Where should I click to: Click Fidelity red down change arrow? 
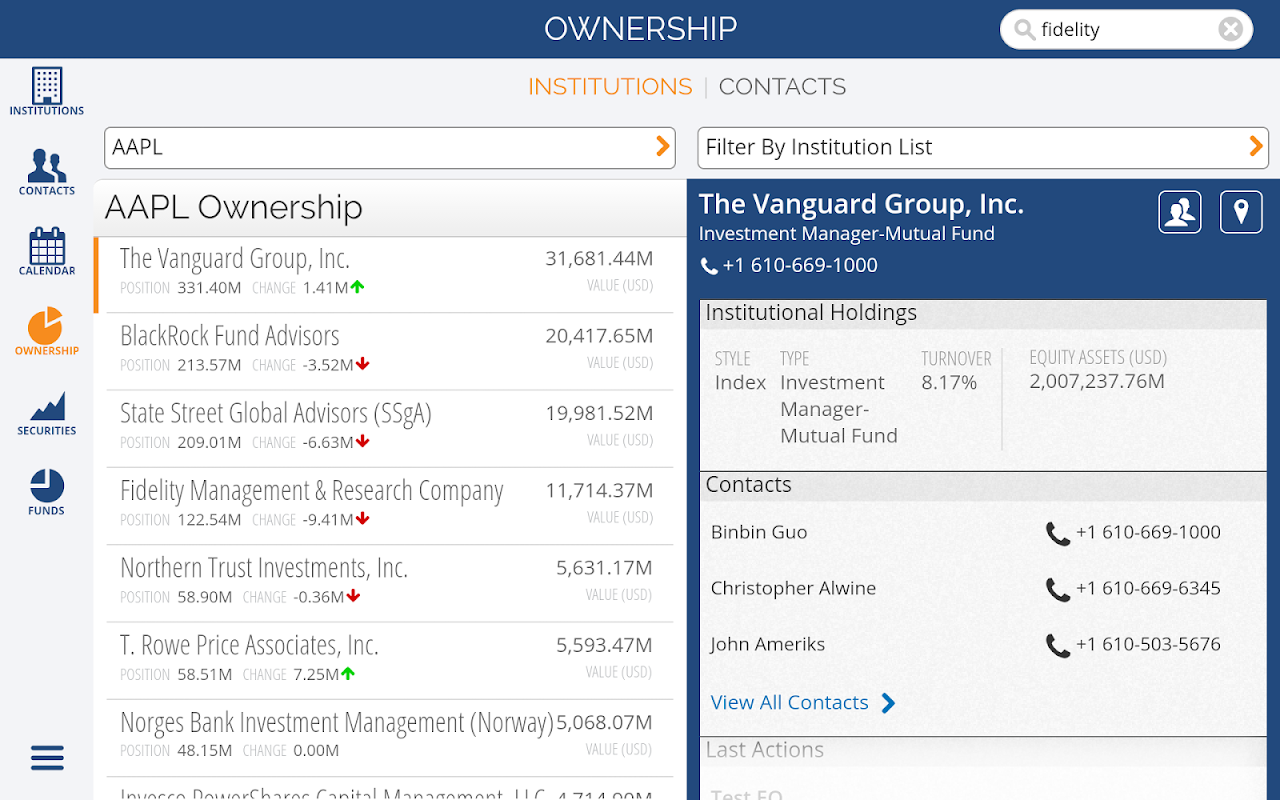(363, 518)
